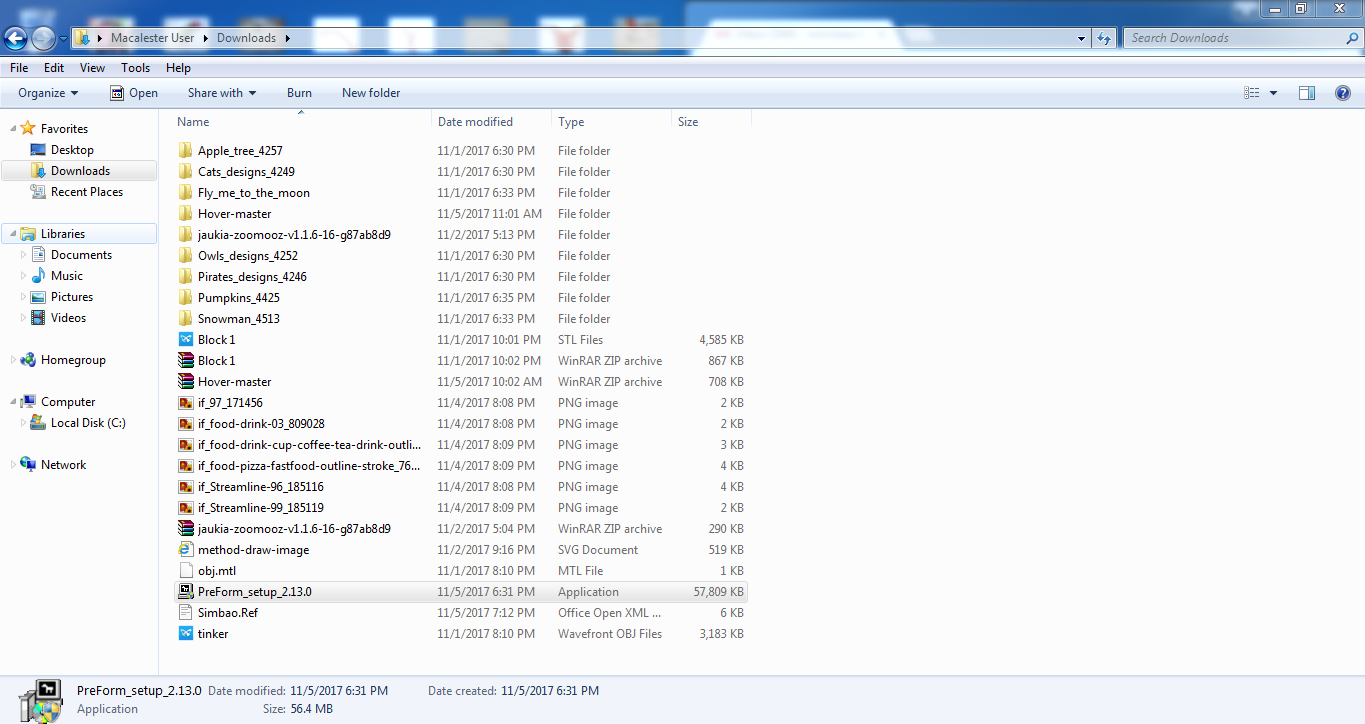The height and width of the screenshot is (724, 1365).
Task: Open the Share with dropdown
Action: (222, 93)
